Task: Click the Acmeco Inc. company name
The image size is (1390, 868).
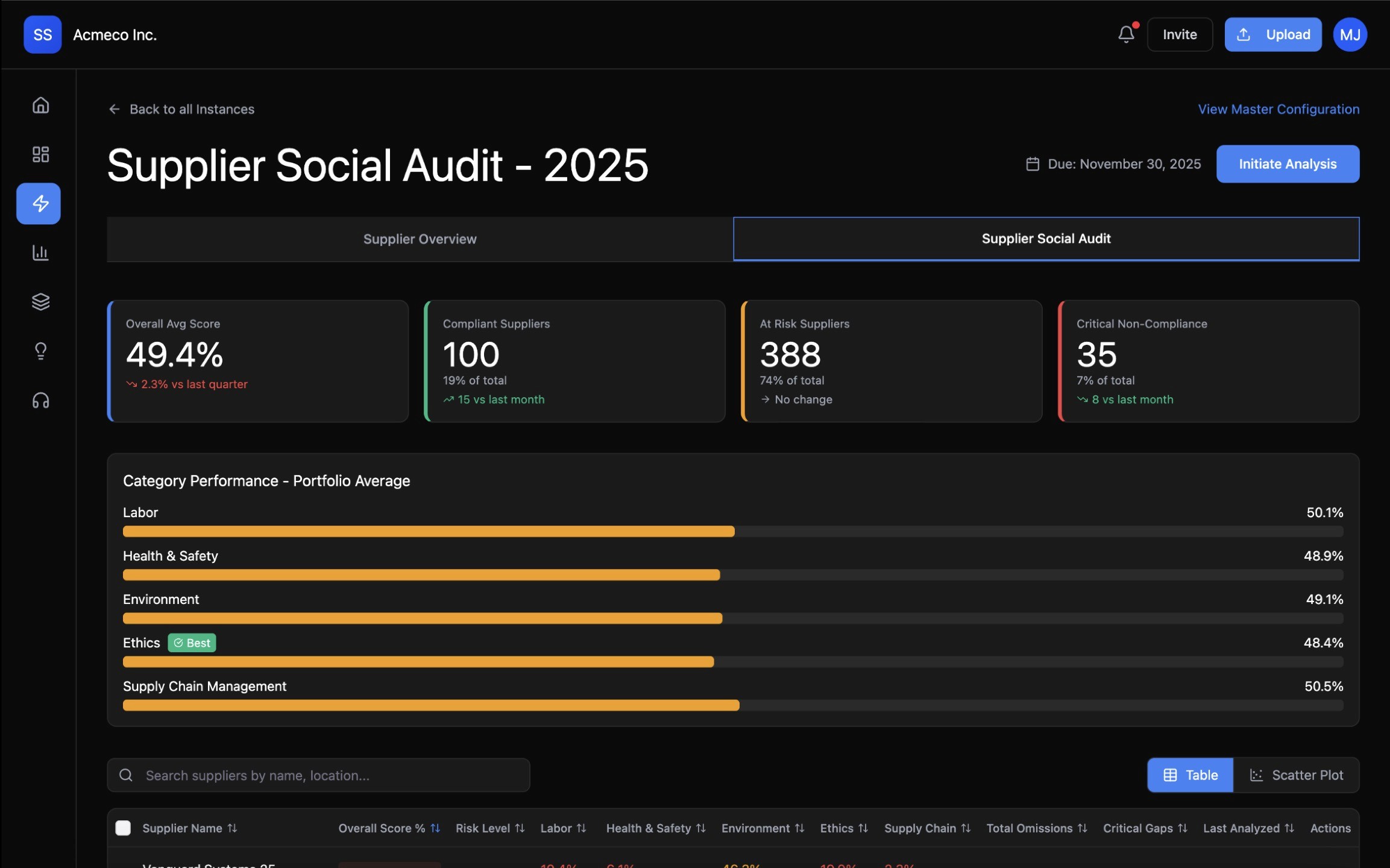Action: point(115,35)
